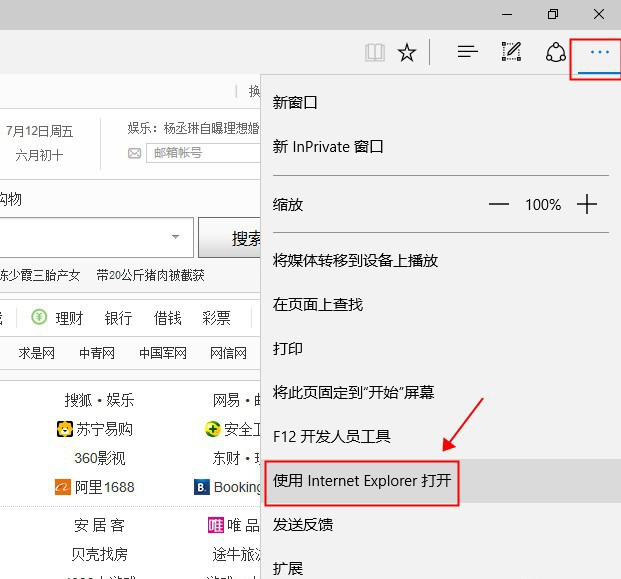Click into the main search text box
Viewport: 621px width, 579px height.
[96, 237]
